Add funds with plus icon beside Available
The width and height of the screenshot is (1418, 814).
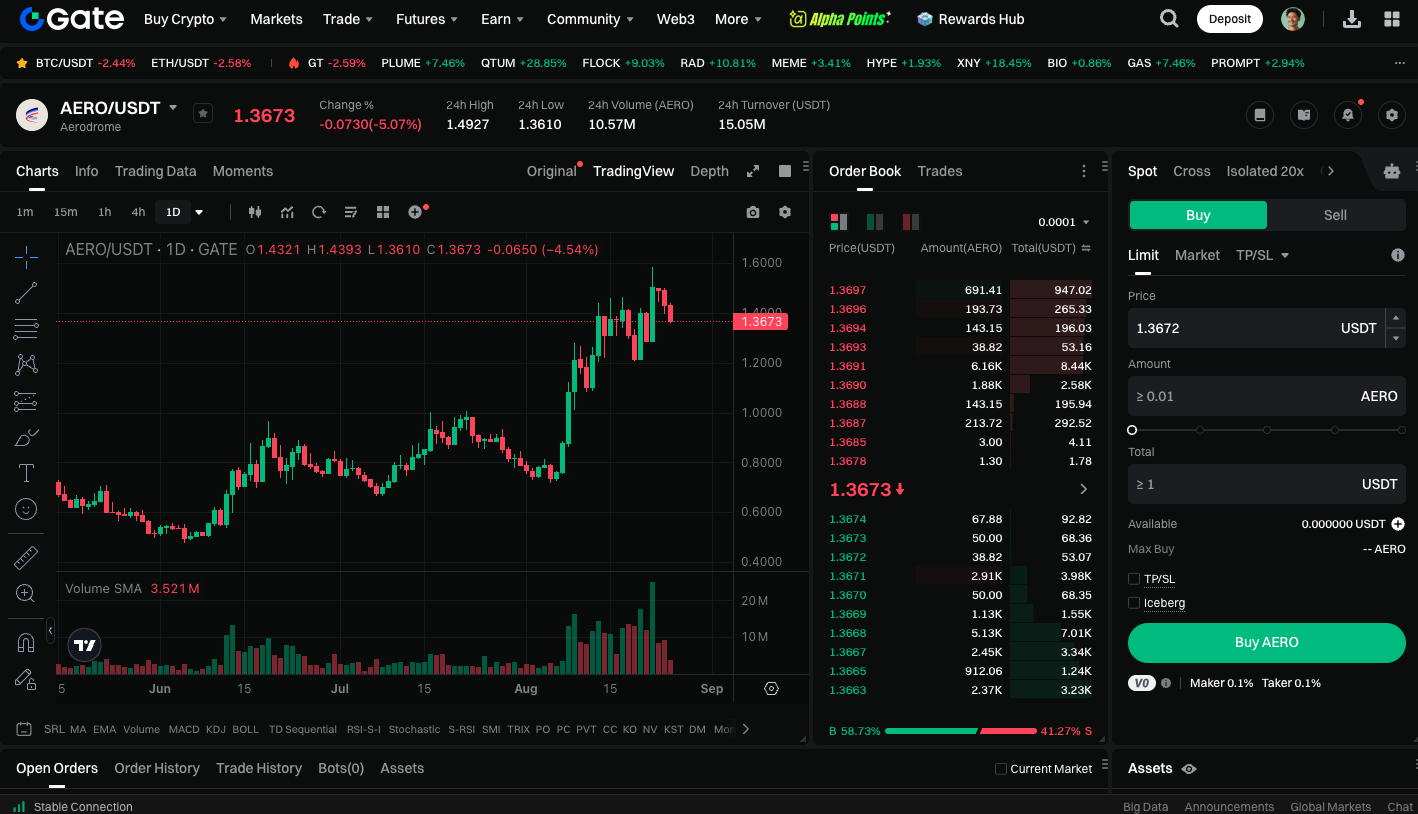1397,524
